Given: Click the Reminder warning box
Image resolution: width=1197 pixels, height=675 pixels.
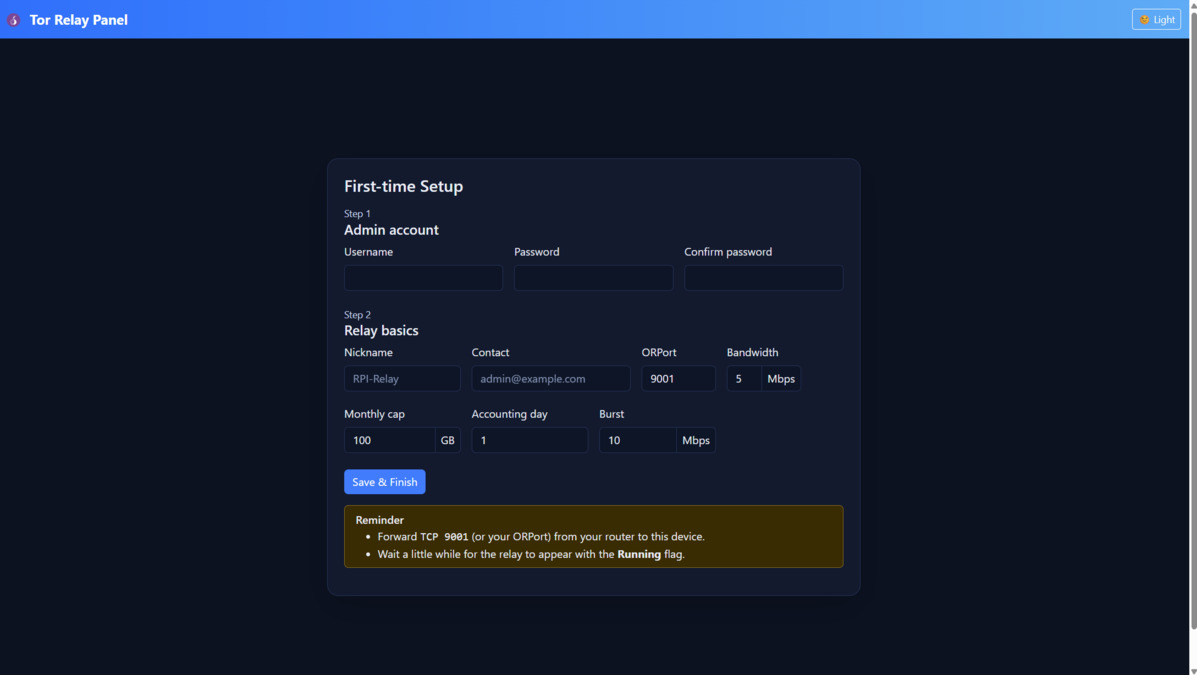Looking at the screenshot, I should pyautogui.click(x=593, y=536).
